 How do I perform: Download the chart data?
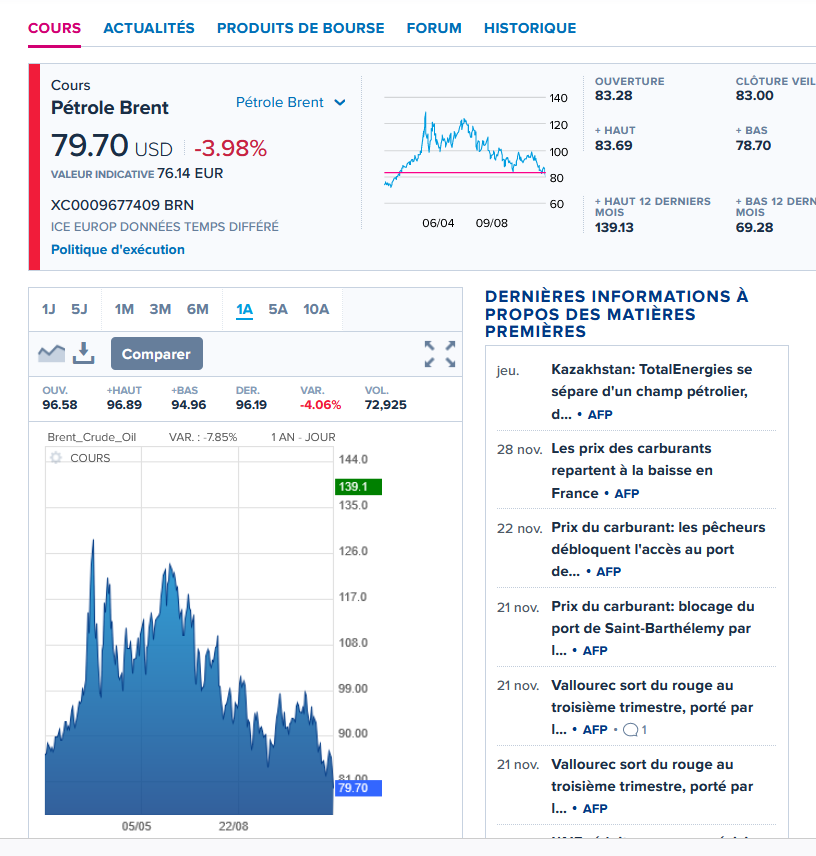click(83, 353)
